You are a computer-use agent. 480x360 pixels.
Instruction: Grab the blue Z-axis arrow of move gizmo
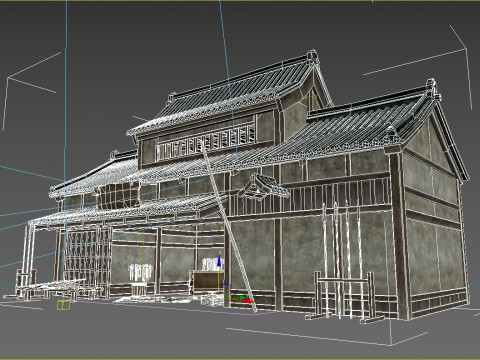(219, 261)
